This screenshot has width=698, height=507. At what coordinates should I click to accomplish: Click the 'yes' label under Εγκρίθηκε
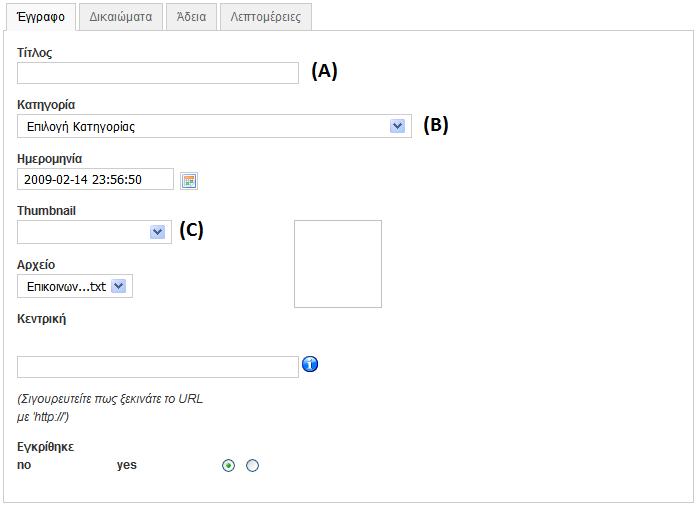tap(127, 465)
